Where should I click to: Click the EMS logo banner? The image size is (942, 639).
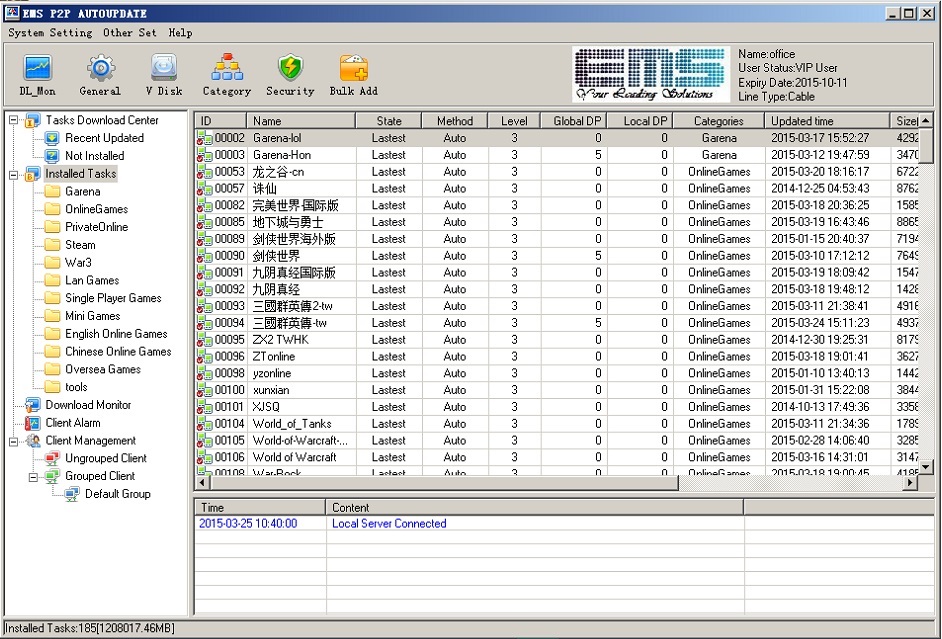651,74
